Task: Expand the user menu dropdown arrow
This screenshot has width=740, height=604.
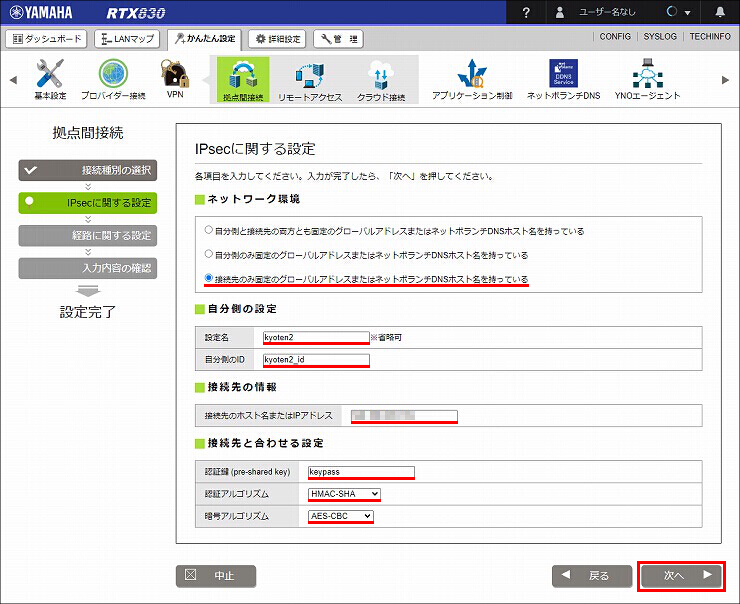Action: pos(687,13)
